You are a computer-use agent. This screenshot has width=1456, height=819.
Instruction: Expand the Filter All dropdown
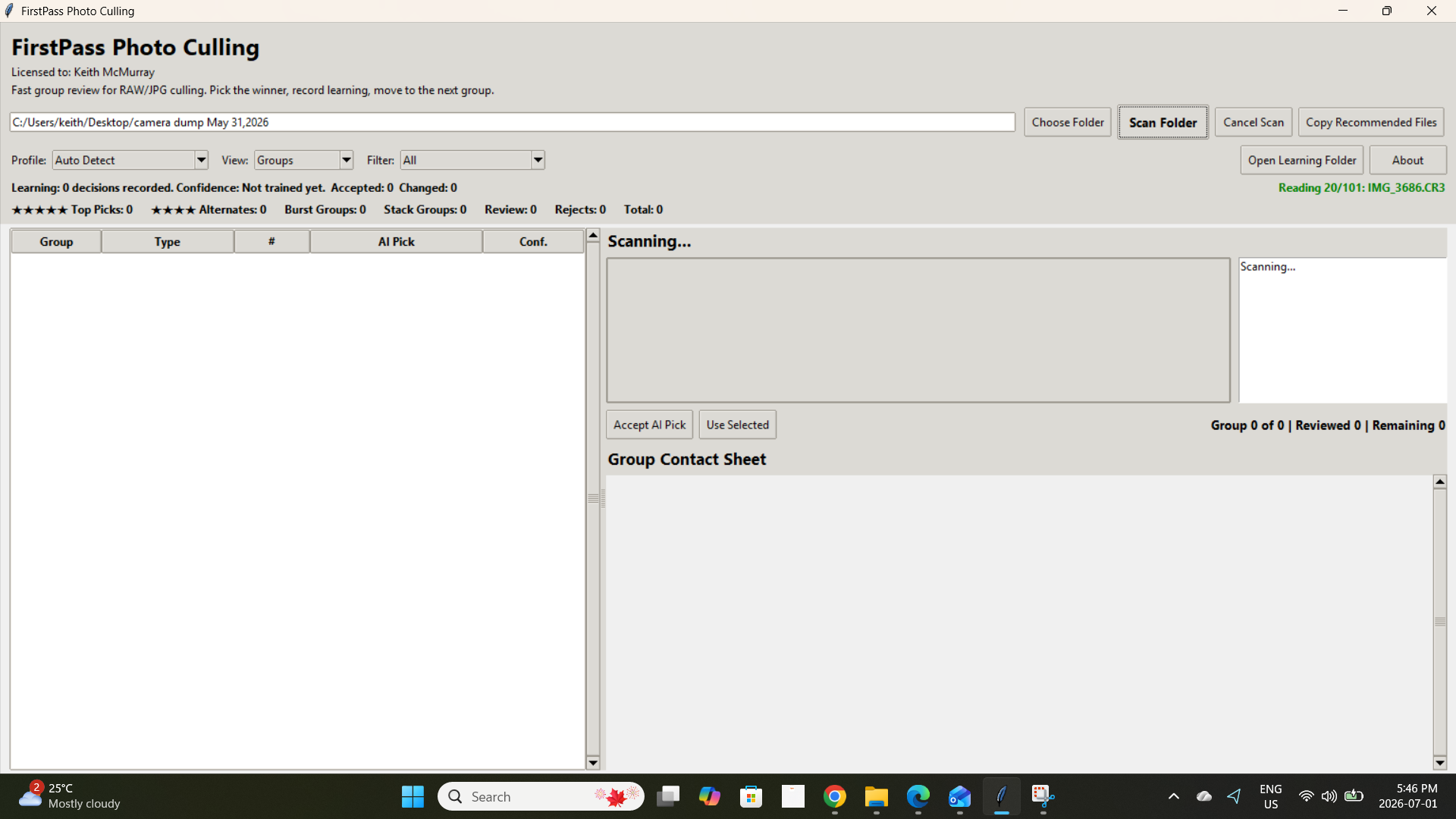click(538, 160)
